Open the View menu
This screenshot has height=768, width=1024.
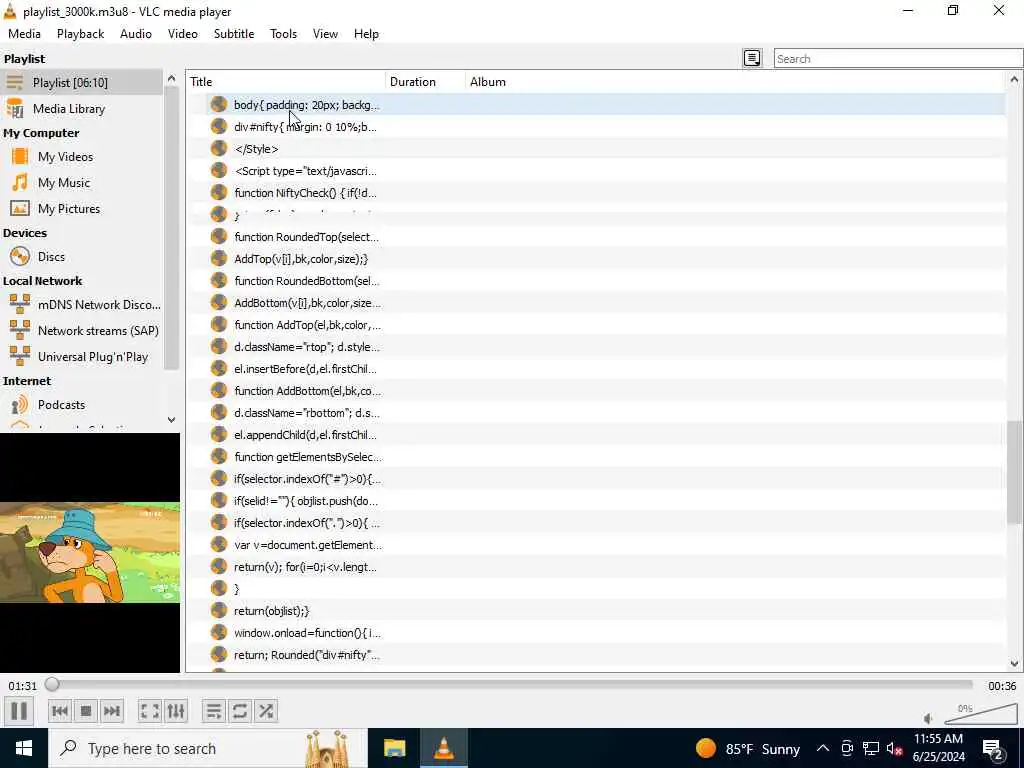(325, 34)
